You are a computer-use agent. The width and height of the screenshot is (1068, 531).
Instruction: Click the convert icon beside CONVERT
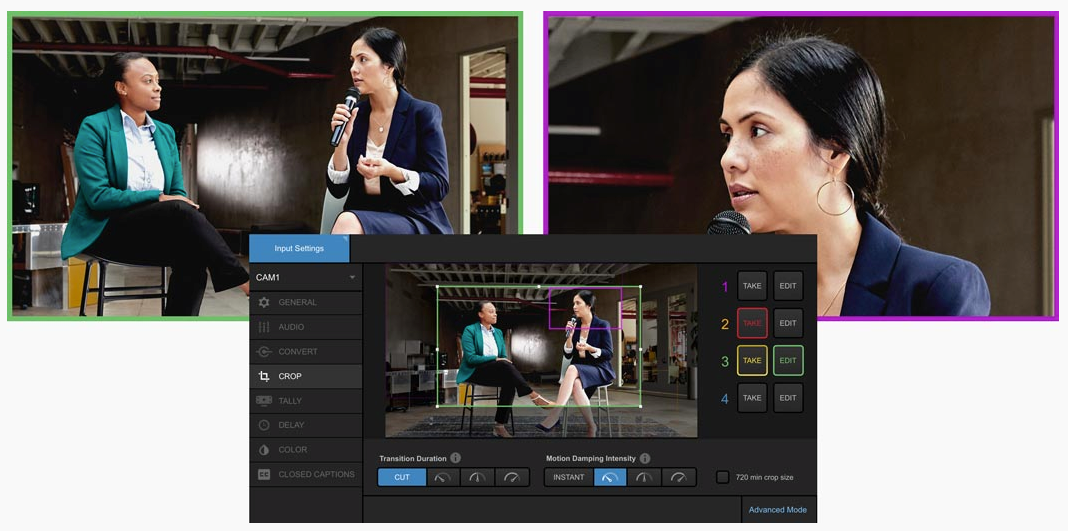coord(264,351)
